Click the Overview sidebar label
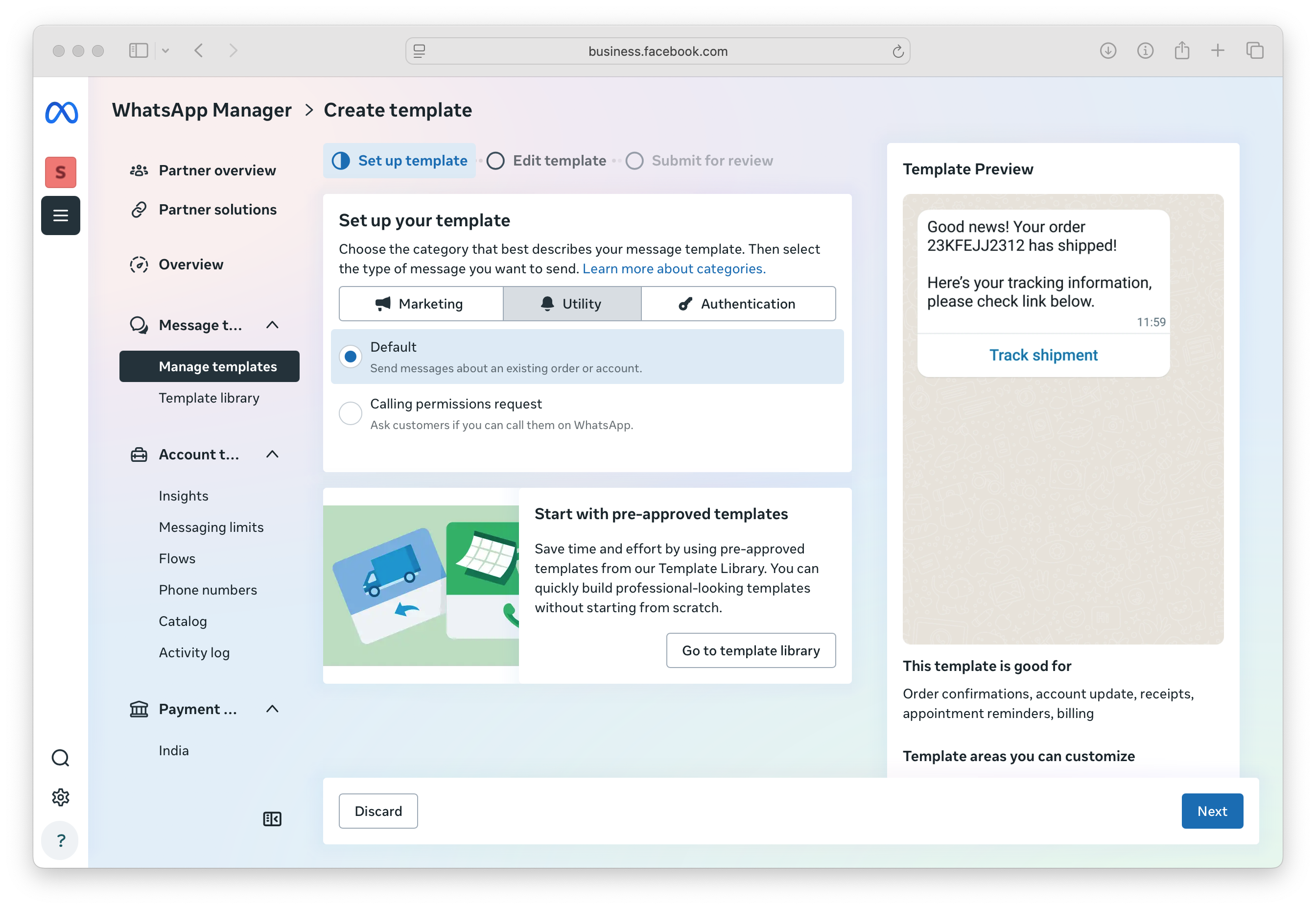The image size is (1316, 909). 190,264
